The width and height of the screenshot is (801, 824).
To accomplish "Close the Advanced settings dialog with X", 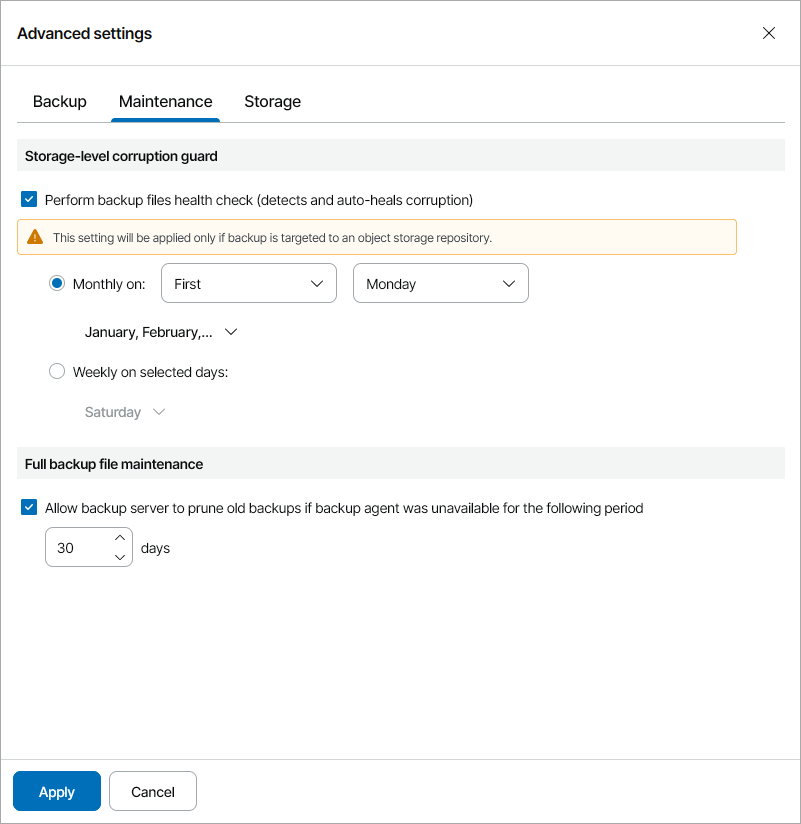I will (768, 33).
